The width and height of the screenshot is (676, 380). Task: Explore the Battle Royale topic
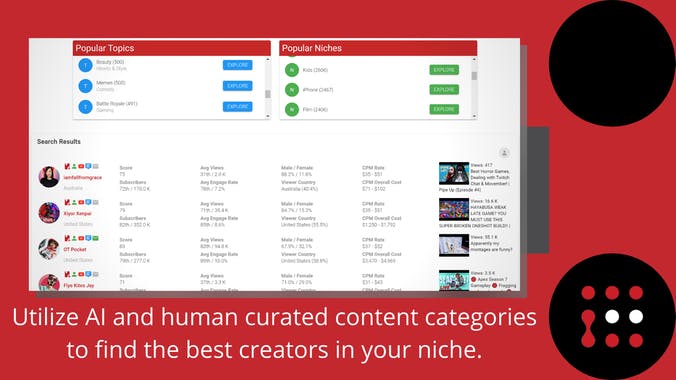coord(238,107)
